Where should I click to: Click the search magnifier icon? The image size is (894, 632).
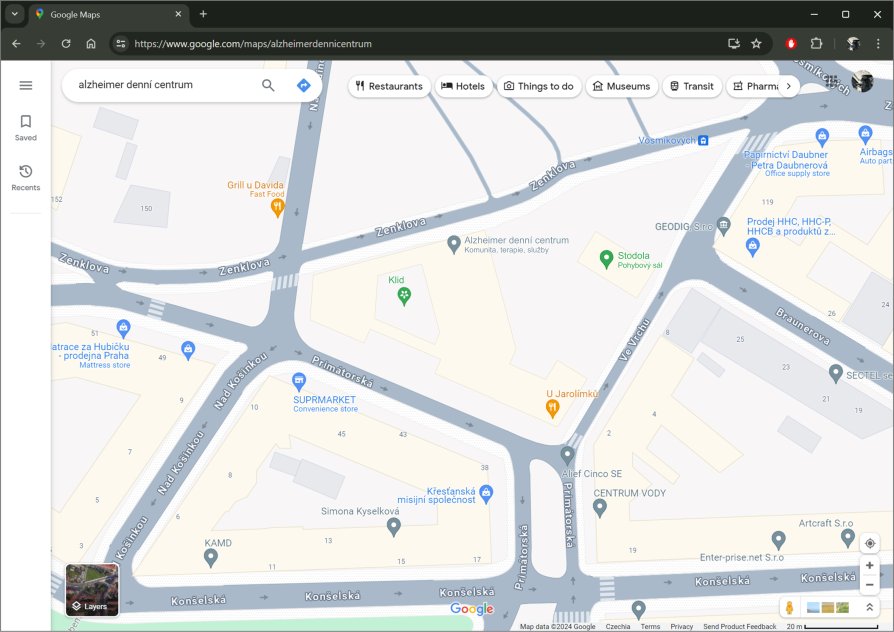point(268,86)
